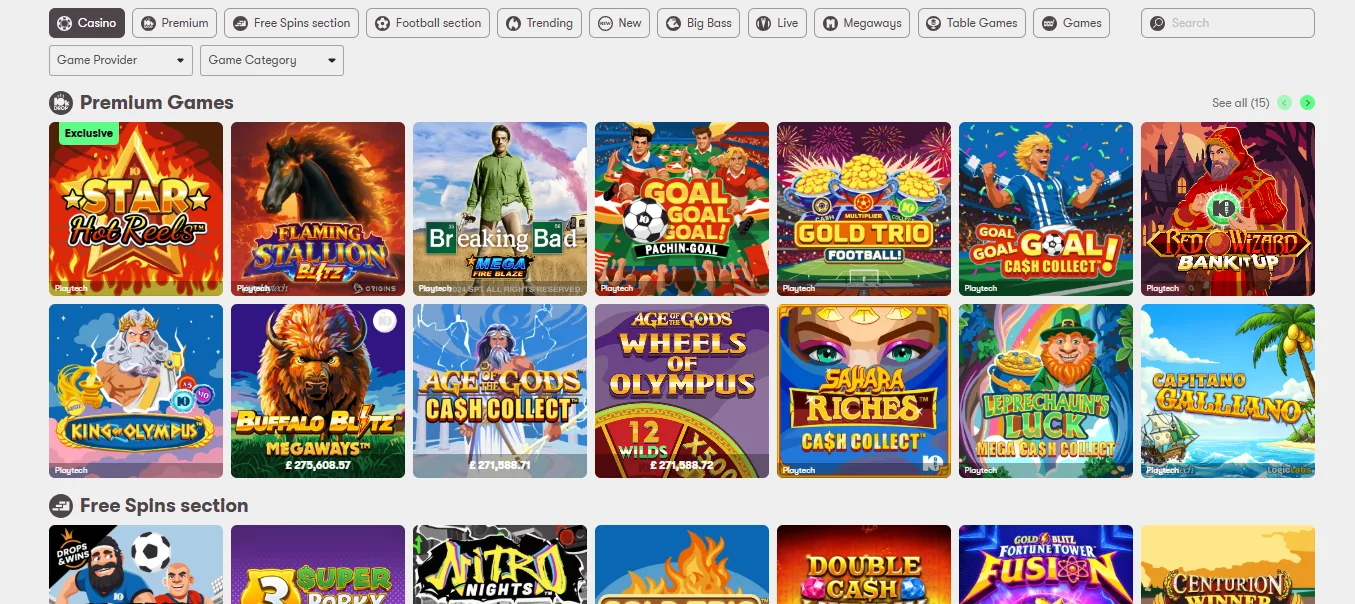Open the Live tab
The image size is (1355, 604).
click(777, 23)
